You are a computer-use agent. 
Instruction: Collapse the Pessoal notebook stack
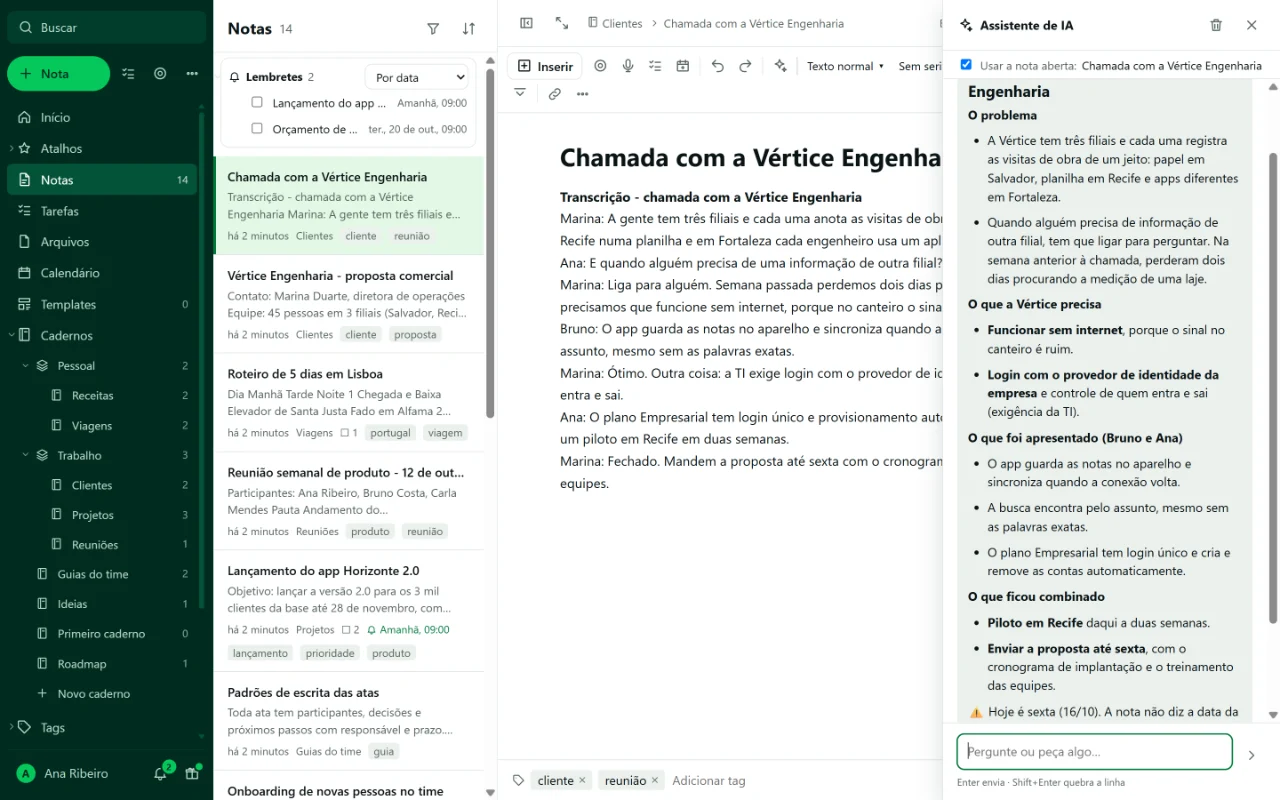click(x=26, y=365)
